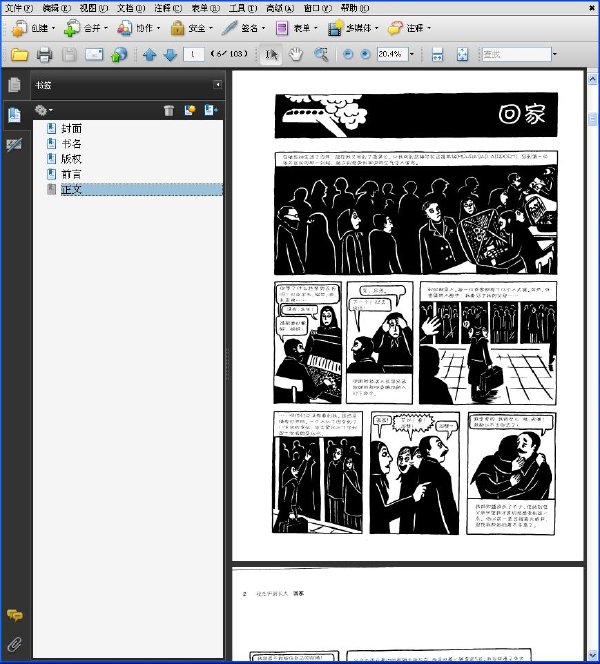
Task: Open the find options dropdown arrow
Action: tap(555, 54)
